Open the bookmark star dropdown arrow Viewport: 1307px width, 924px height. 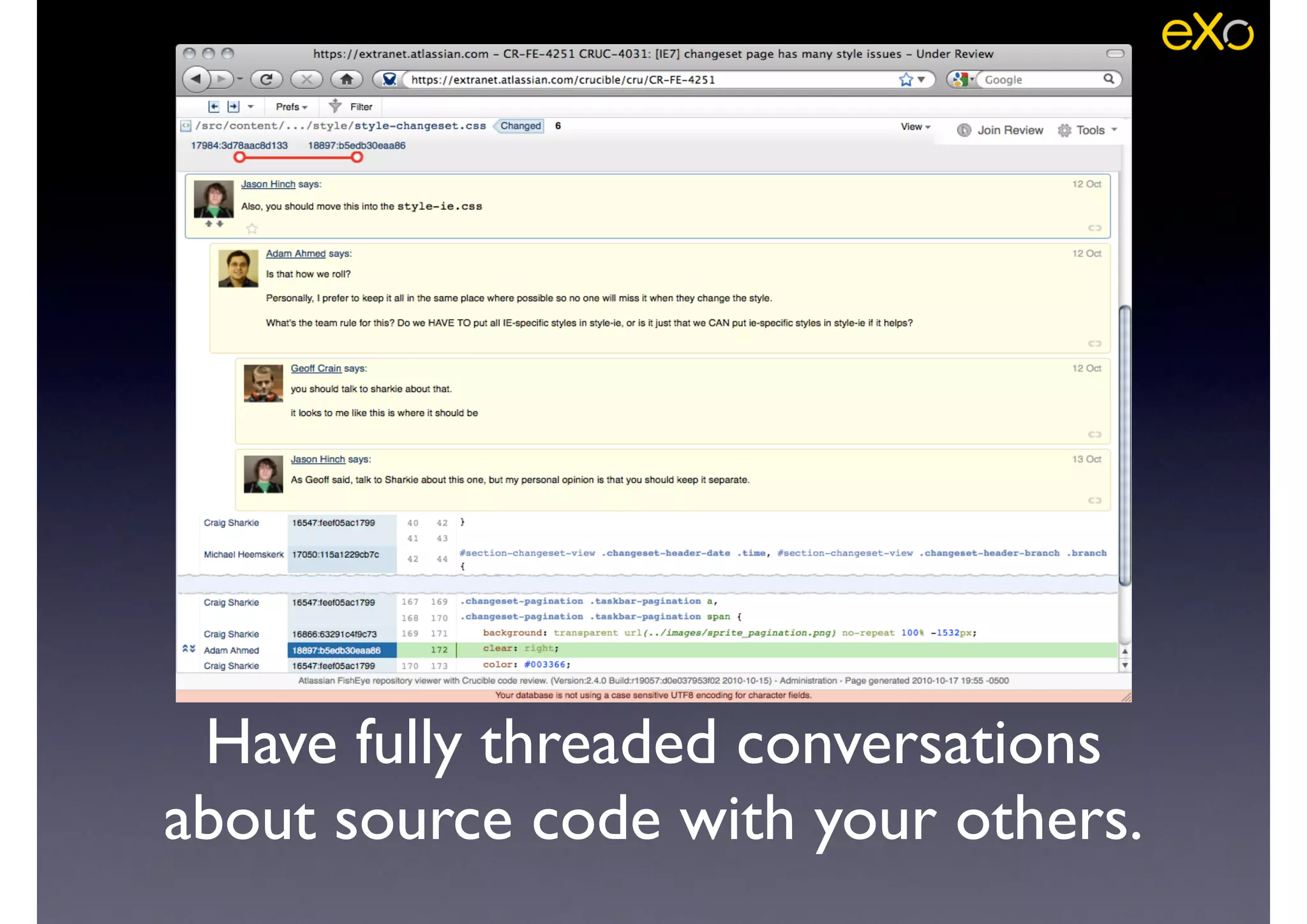click(921, 80)
